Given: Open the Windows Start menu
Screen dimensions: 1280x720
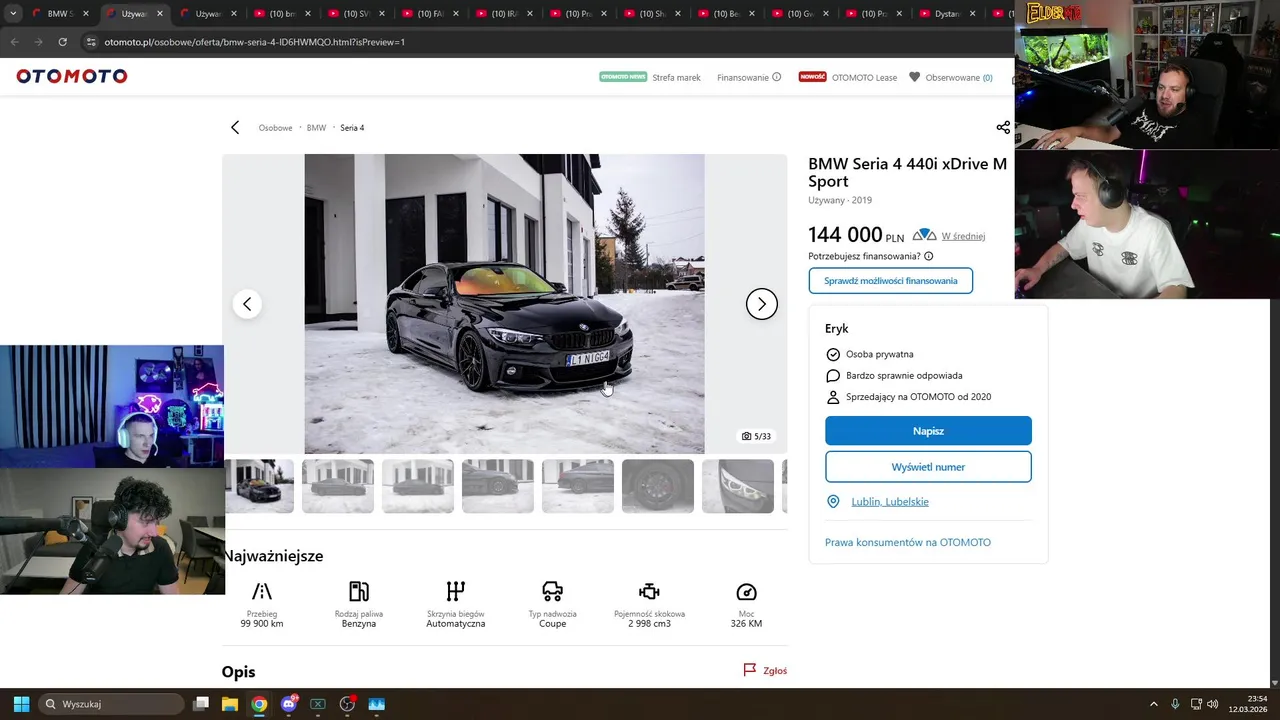Looking at the screenshot, I should pos(21,704).
